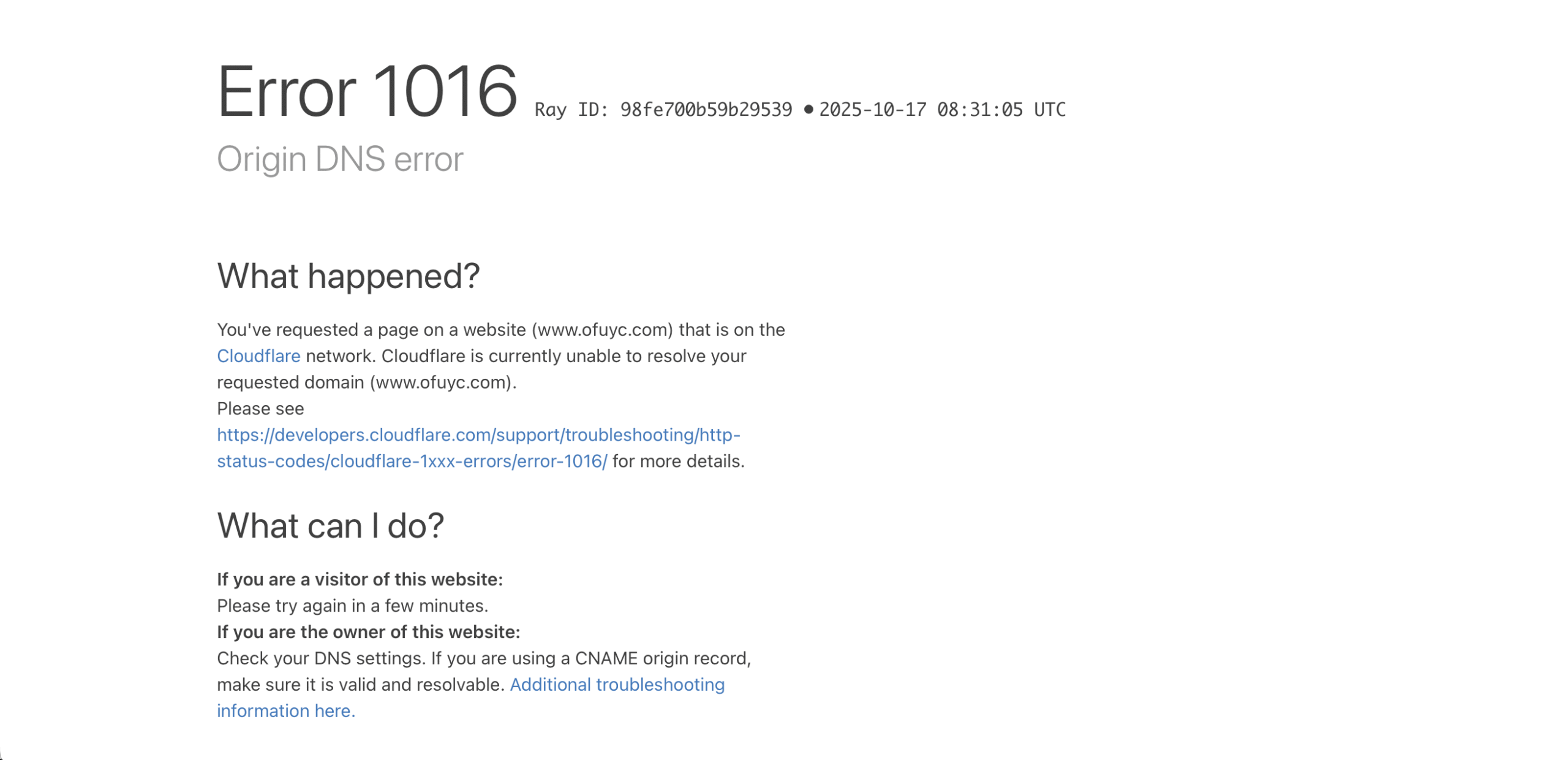Click the bold owner of this website label
The width and height of the screenshot is (1568, 760).
coord(368,632)
